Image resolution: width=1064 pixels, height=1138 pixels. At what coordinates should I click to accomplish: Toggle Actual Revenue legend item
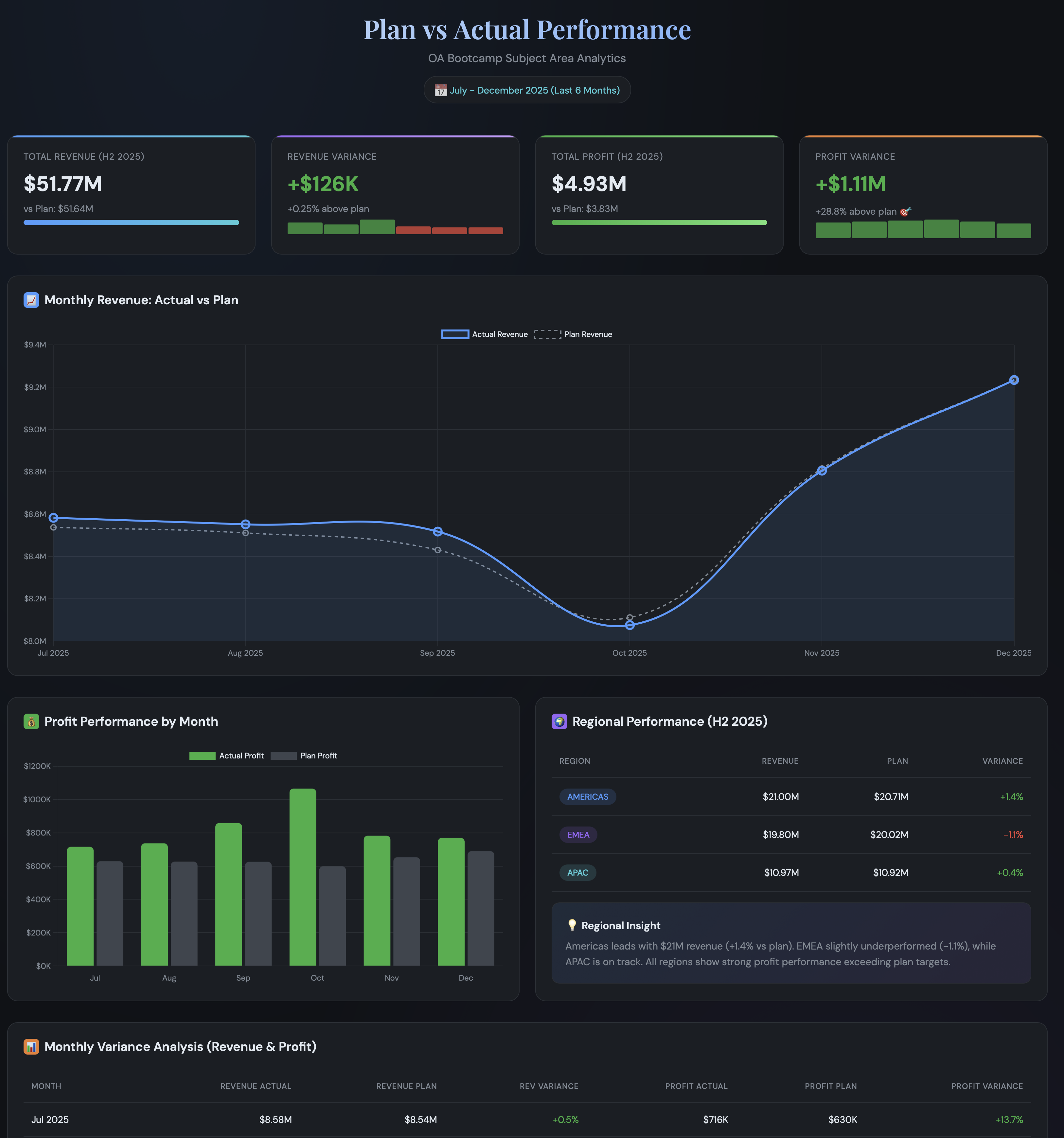pos(484,334)
